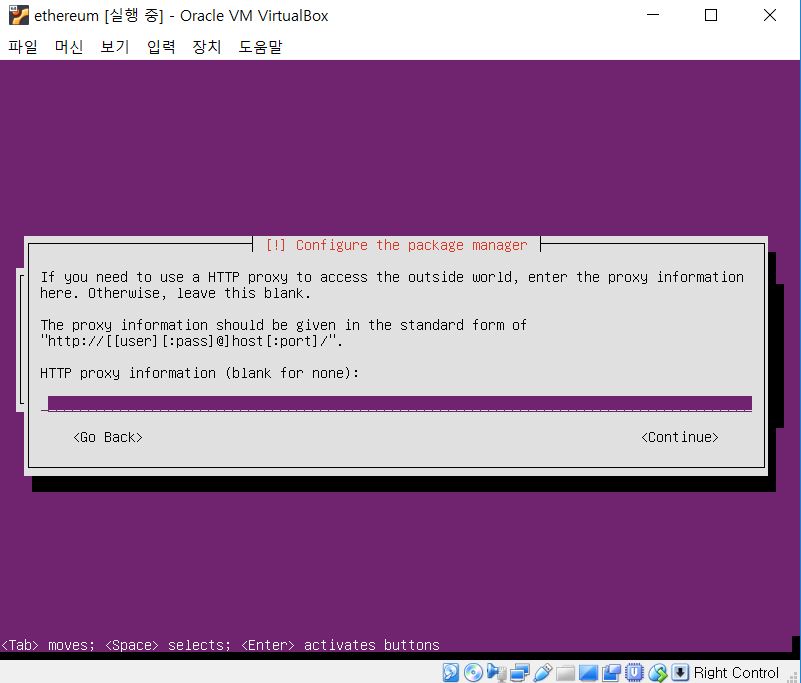Click the hard disk activity status icon

tap(451, 672)
